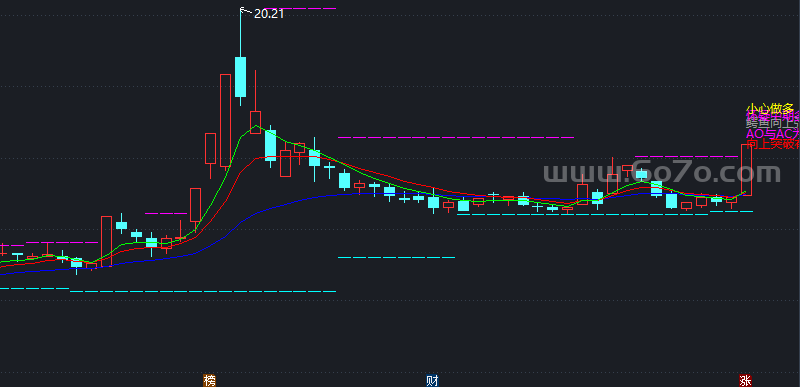Click the 榜 marker icon on the time axis
The height and width of the screenshot is (387, 800).
(x=210, y=380)
